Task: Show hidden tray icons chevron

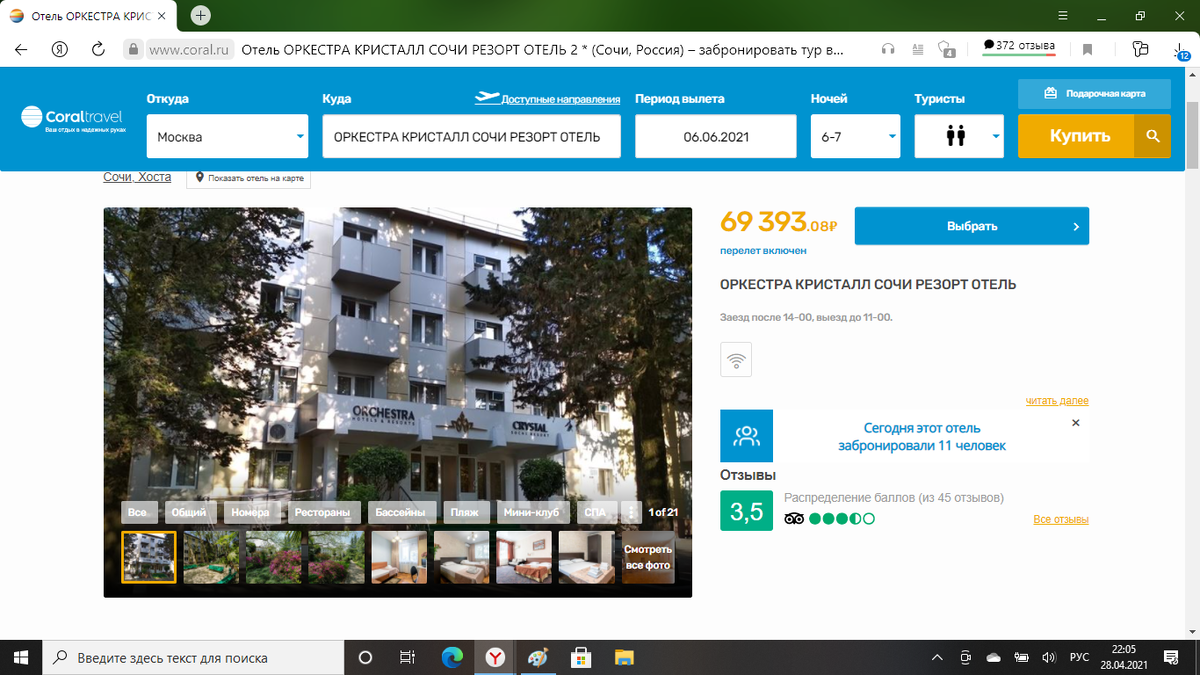Action: tap(937, 657)
